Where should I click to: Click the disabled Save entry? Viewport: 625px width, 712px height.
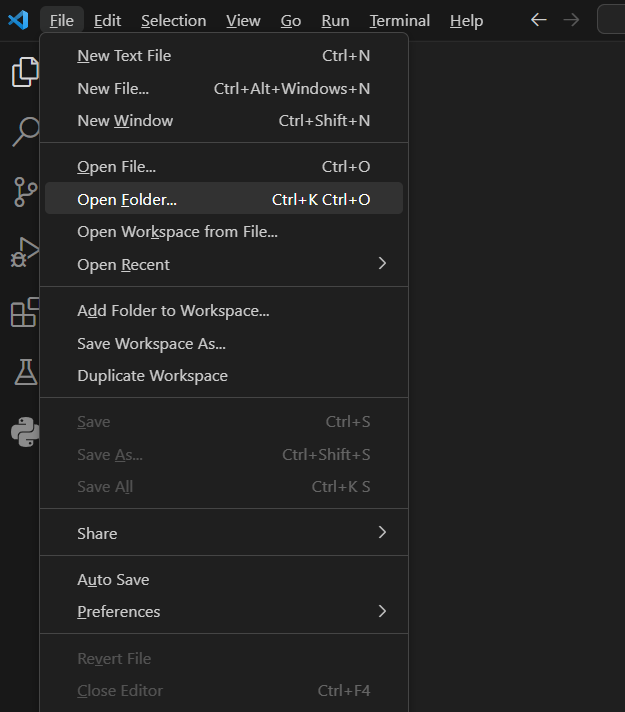click(224, 421)
